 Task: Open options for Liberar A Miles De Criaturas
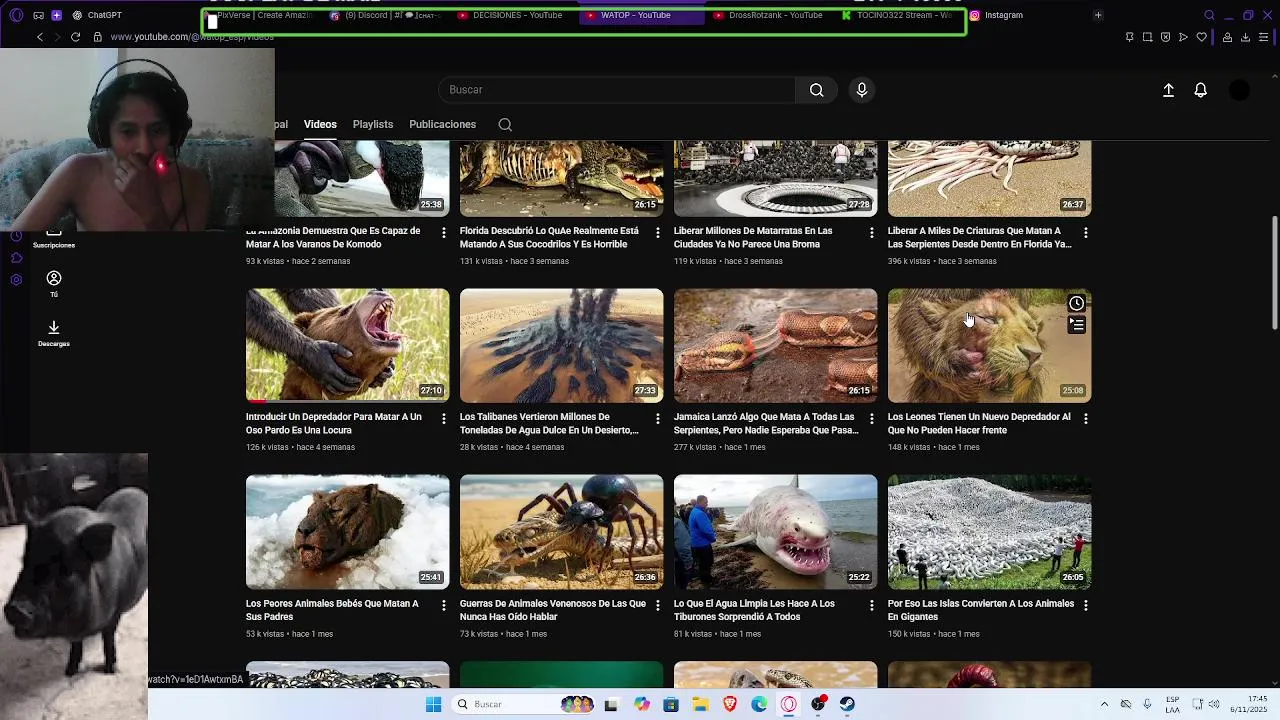pyautogui.click(x=1086, y=232)
